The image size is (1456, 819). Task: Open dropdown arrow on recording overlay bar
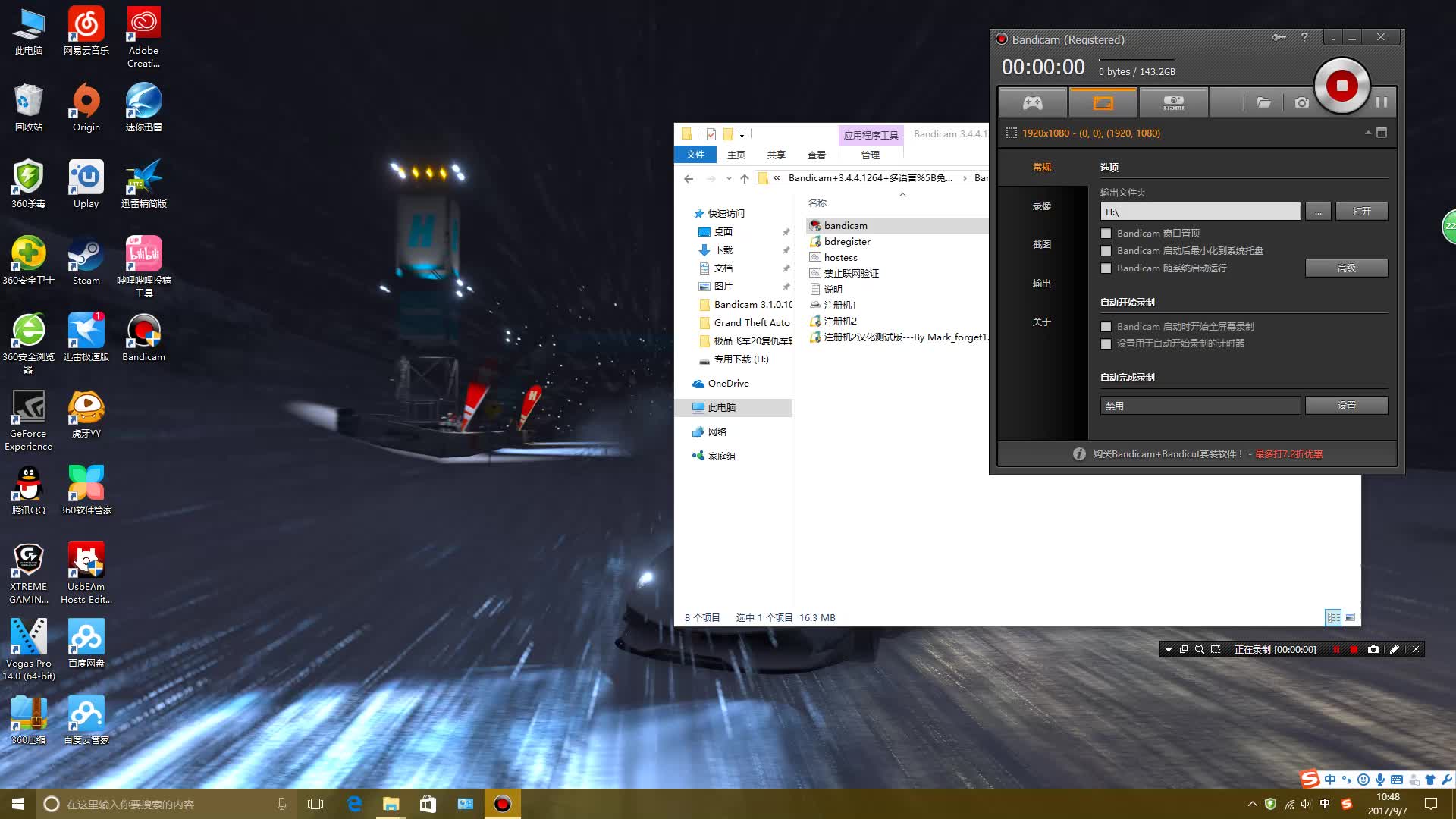click(1168, 650)
